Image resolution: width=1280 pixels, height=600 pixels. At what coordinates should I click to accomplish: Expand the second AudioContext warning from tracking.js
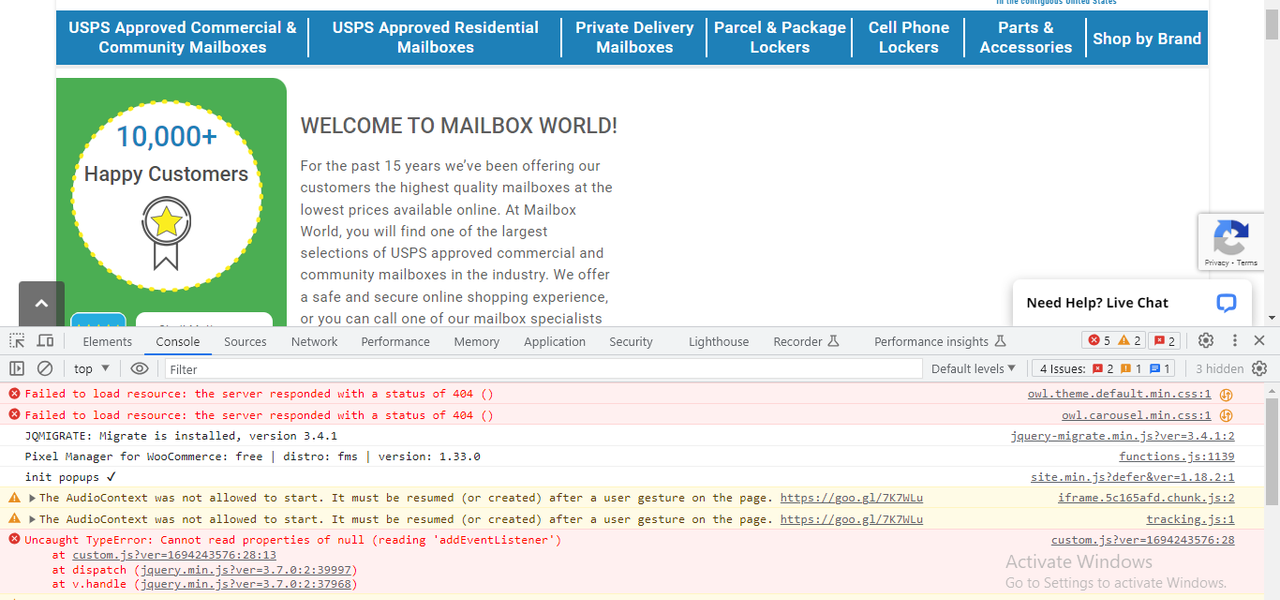click(32, 519)
